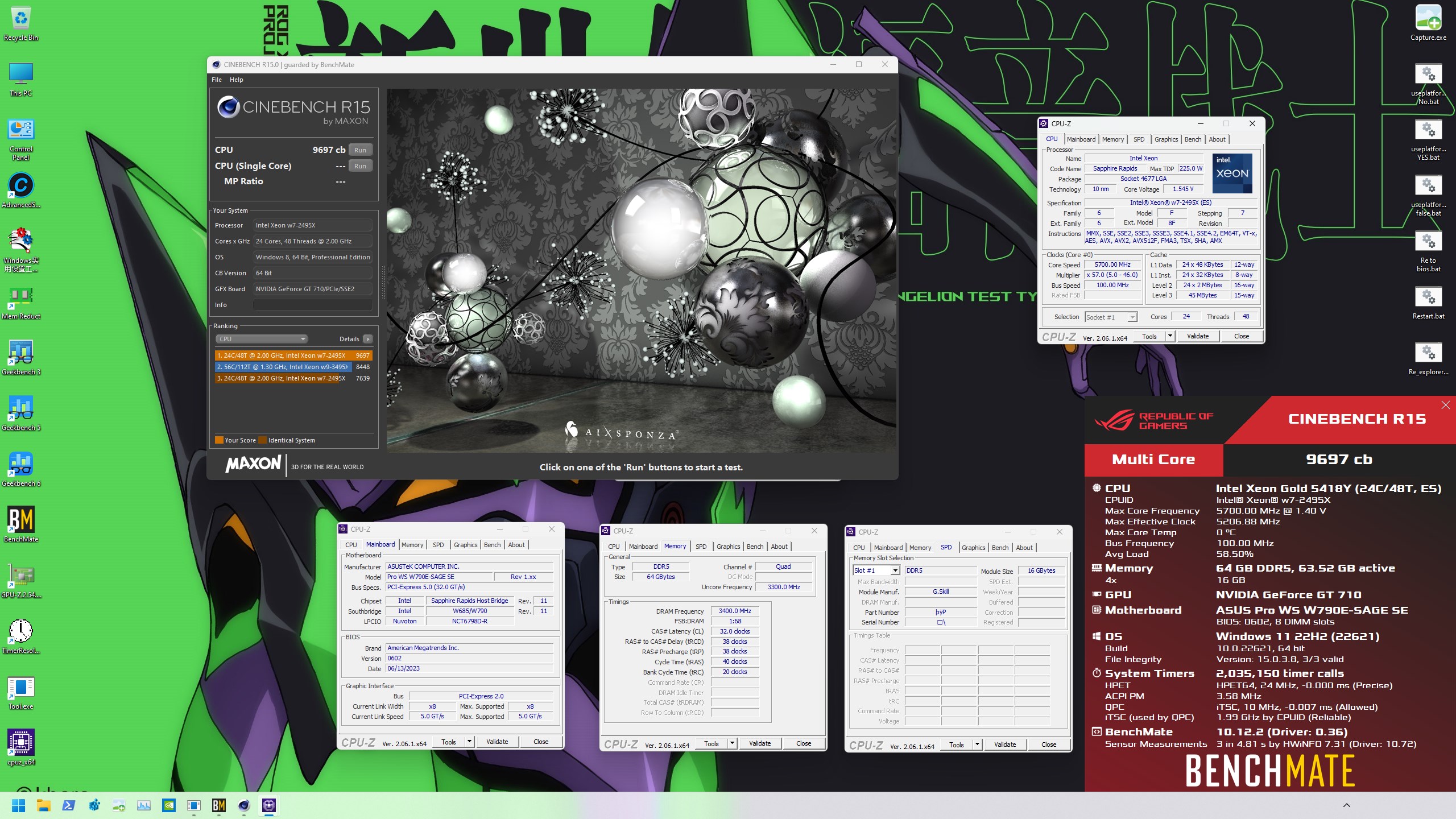Switch to BenchMate in the taskbar
The height and width of the screenshot is (819, 1456).
[x=219, y=805]
